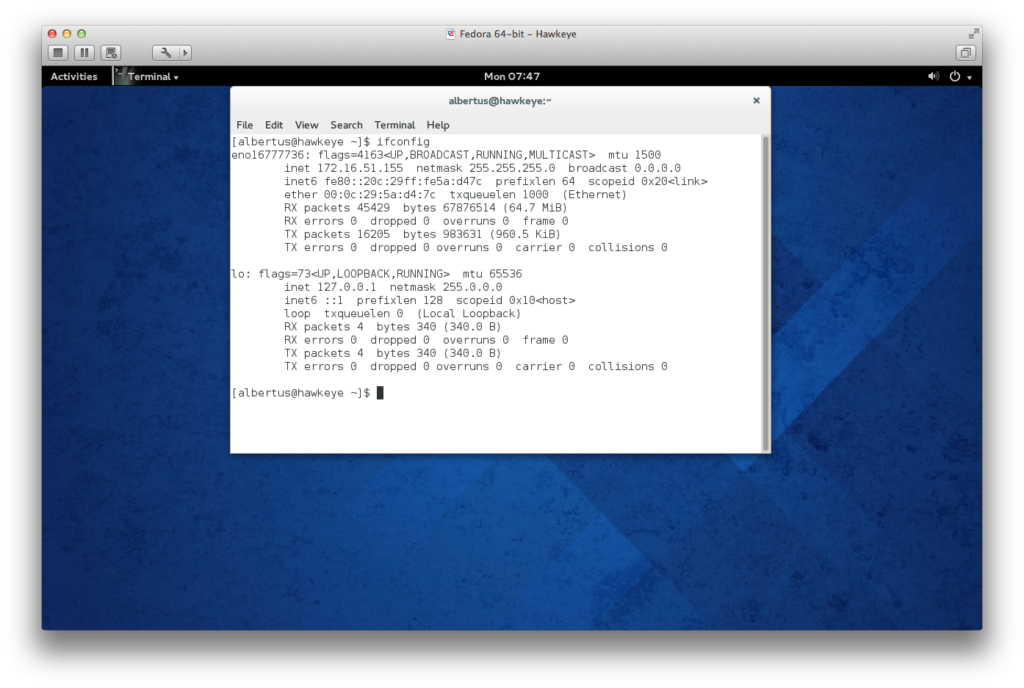The width and height of the screenshot is (1024, 688).
Task: Open the Terminal menu in menubar
Action: coord(394,125)
